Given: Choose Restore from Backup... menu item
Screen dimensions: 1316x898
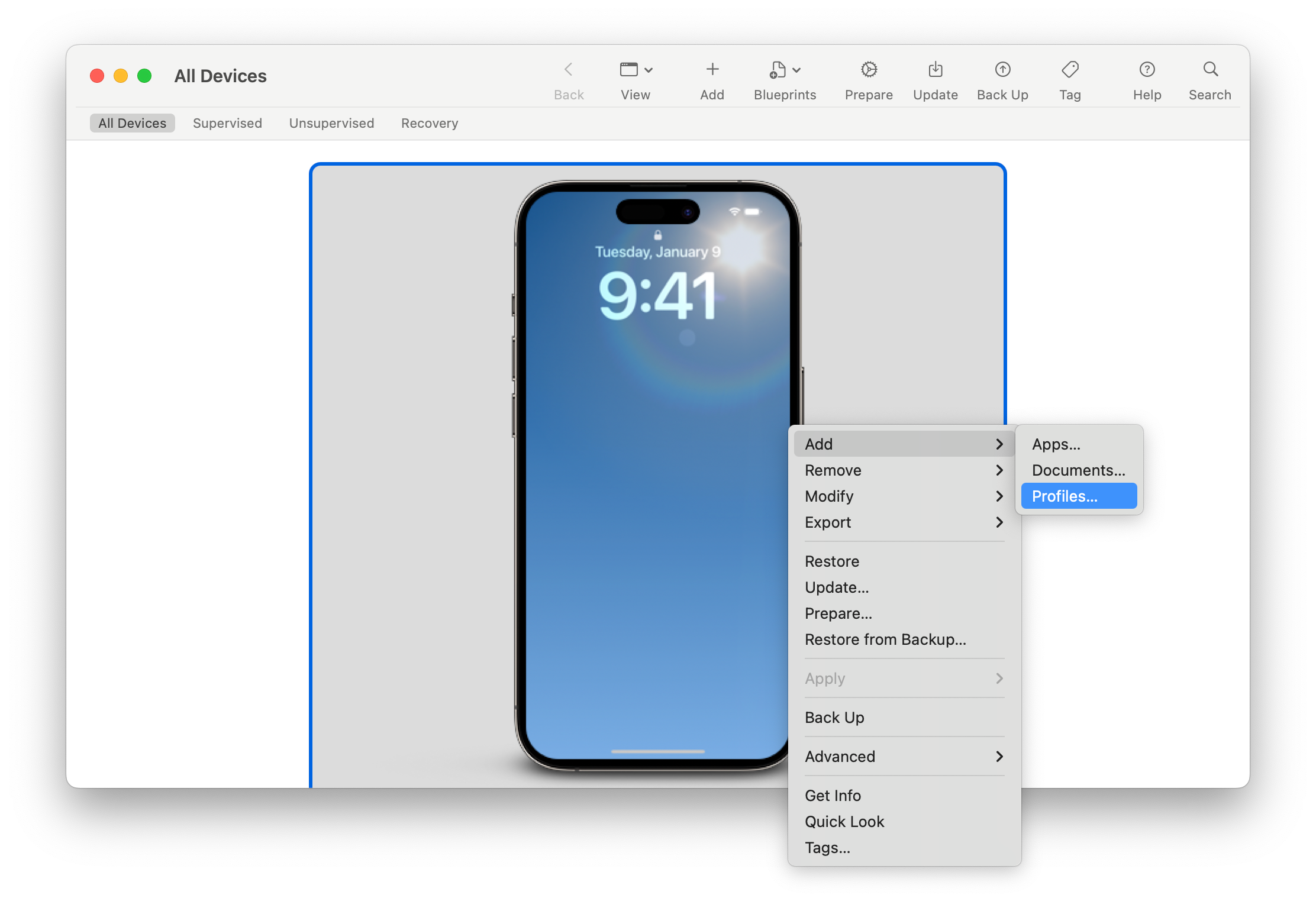Looking at the screenshot, I should click(x=904, y=639).
